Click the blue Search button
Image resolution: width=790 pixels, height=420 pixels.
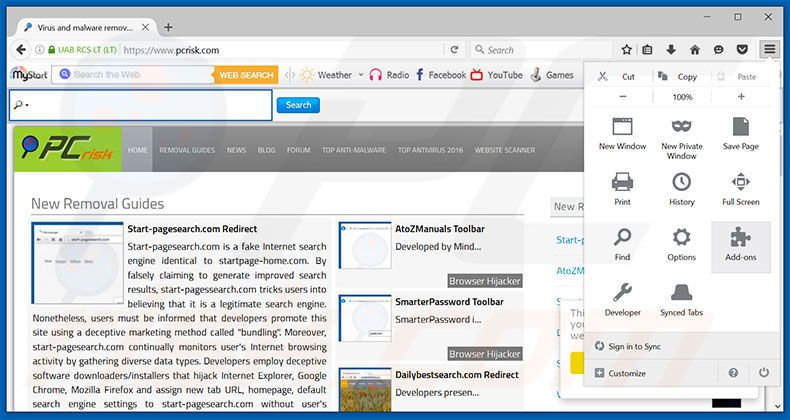(298, 105)
